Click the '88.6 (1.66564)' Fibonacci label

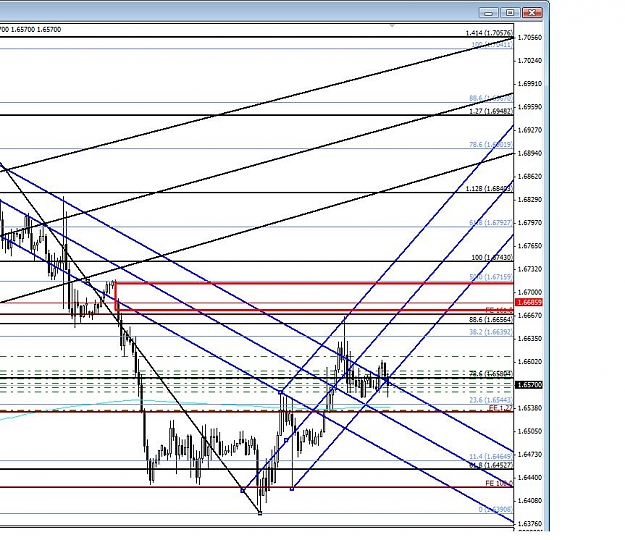click(x=491, y=320)
